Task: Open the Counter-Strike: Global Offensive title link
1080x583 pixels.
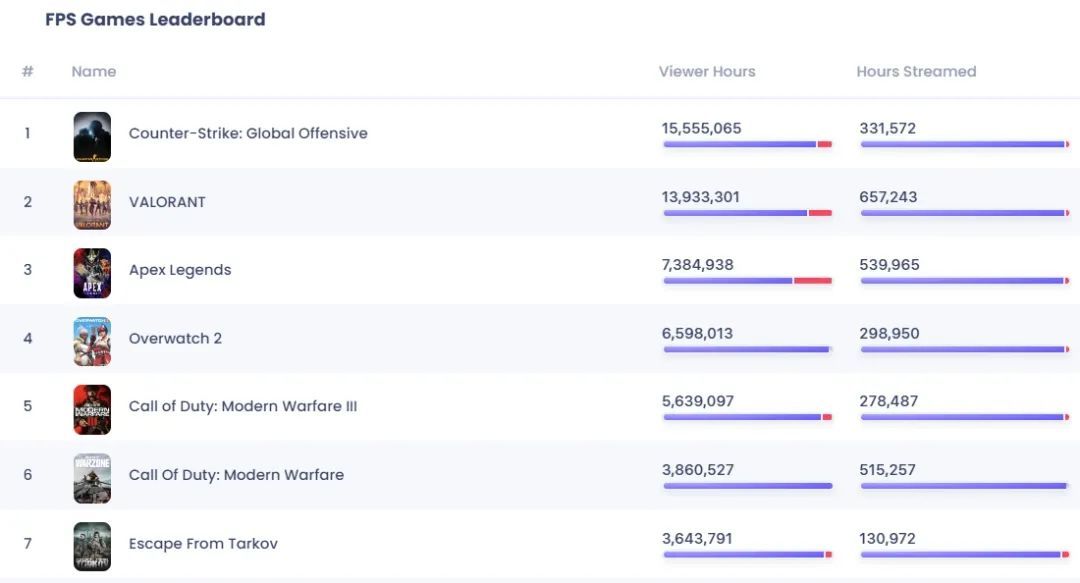Action: (x=248, y=133)
